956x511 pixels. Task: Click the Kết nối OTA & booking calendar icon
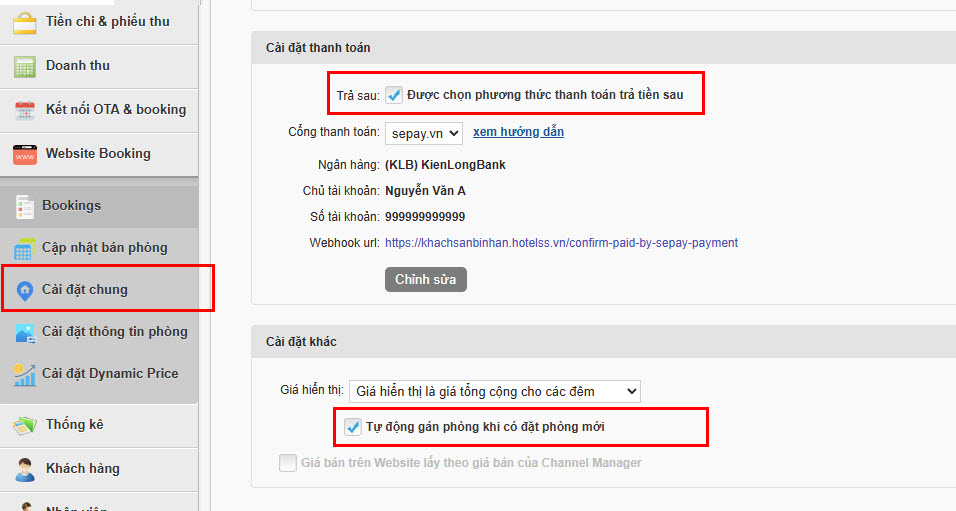tap(24, 110)
